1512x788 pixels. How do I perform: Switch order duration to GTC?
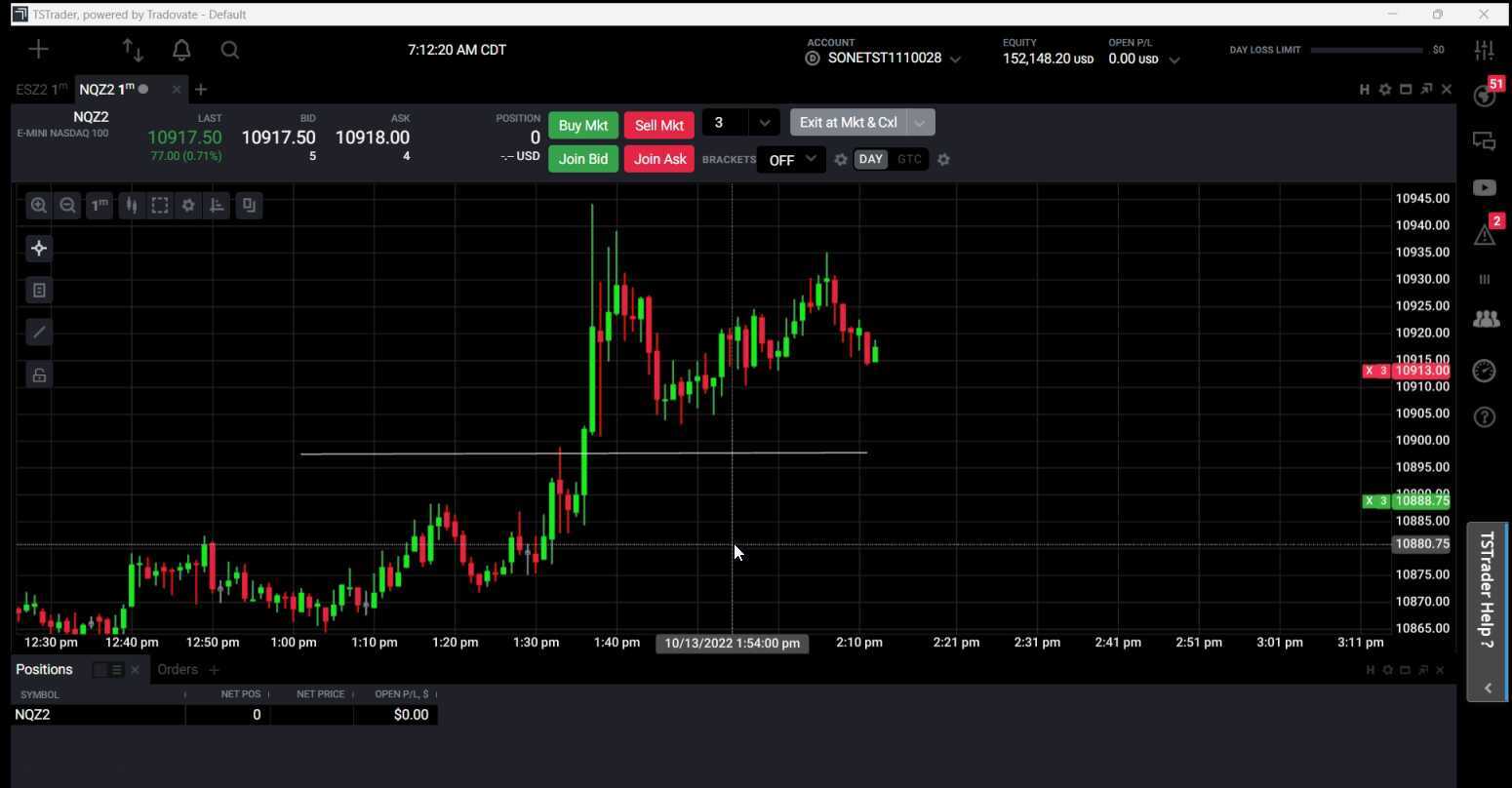pyautogui.click(x=908, y=159)
